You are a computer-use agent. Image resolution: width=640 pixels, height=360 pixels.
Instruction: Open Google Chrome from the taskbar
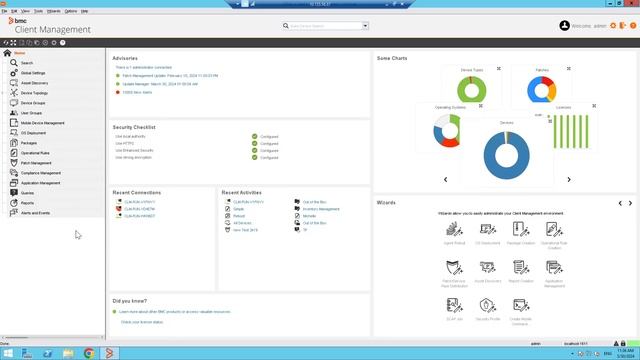coord(89,353)
